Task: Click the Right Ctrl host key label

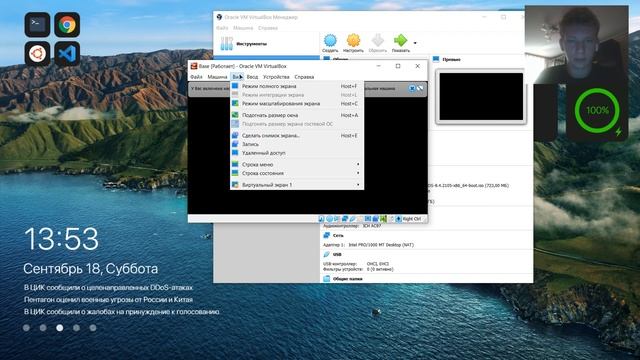Action: coord(411,219)
